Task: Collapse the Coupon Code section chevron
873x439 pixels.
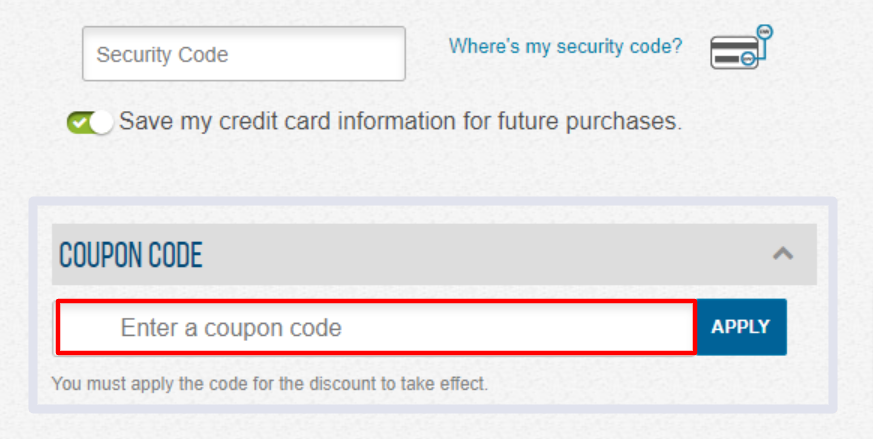Action: (x=783, y=254)
